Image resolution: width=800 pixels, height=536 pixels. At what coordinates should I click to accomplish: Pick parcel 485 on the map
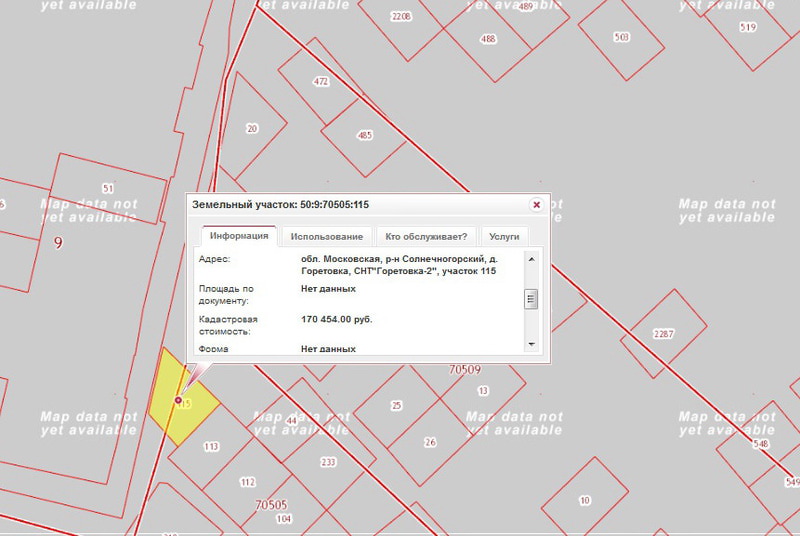365,135
